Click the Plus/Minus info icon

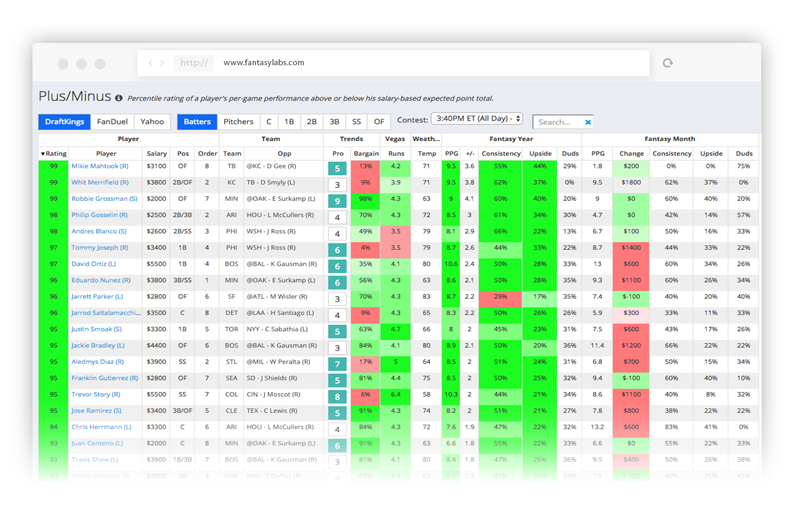[x=118, y=98]
